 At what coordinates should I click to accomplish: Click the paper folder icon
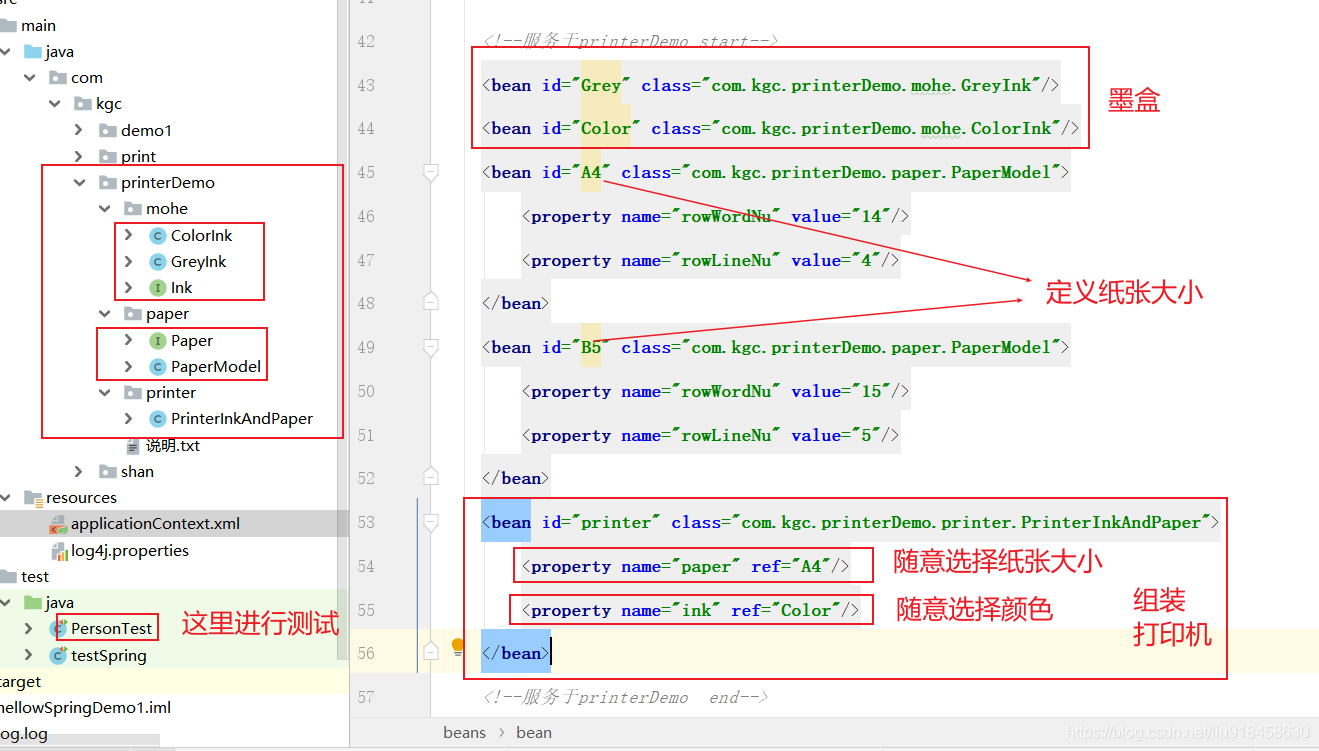tap(132, 314)
